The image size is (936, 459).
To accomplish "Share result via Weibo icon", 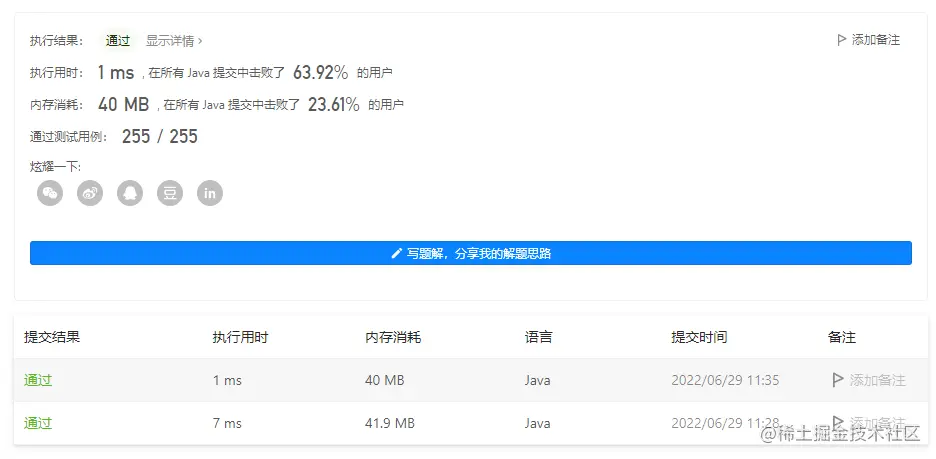I will click(x=90, y=193).
